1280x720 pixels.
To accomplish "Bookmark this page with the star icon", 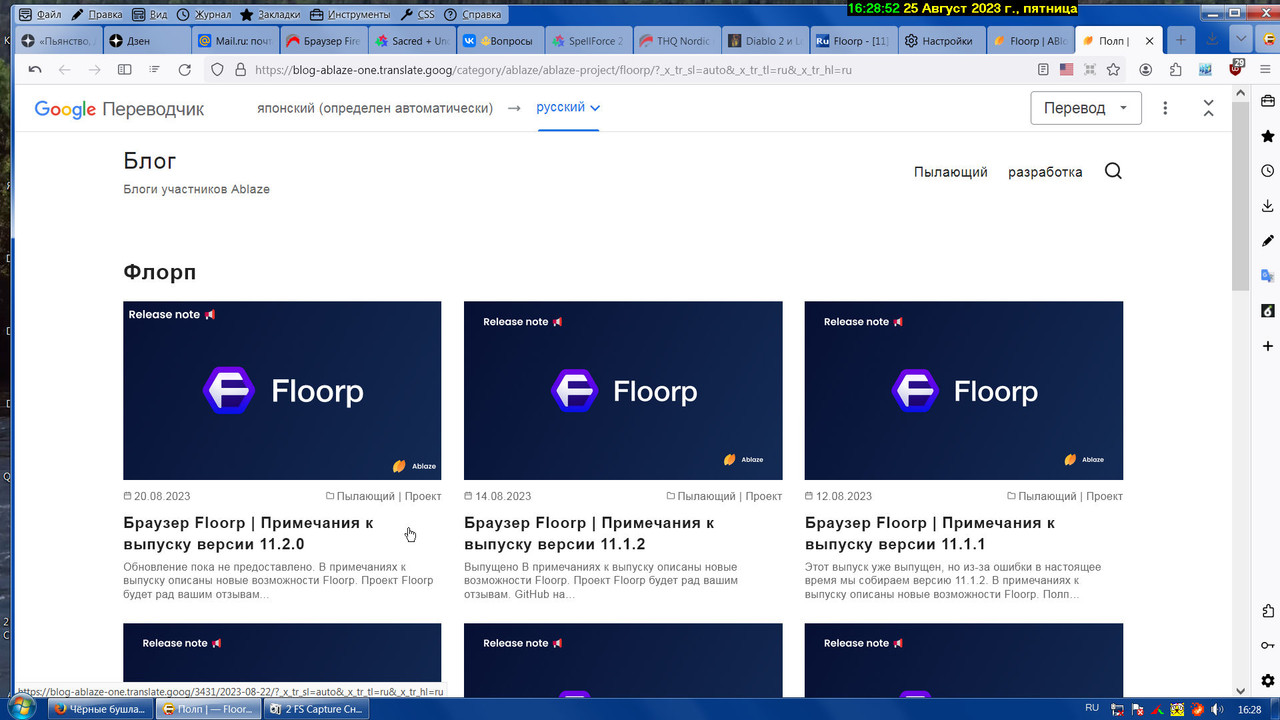I will click(x=1112, y=70).
